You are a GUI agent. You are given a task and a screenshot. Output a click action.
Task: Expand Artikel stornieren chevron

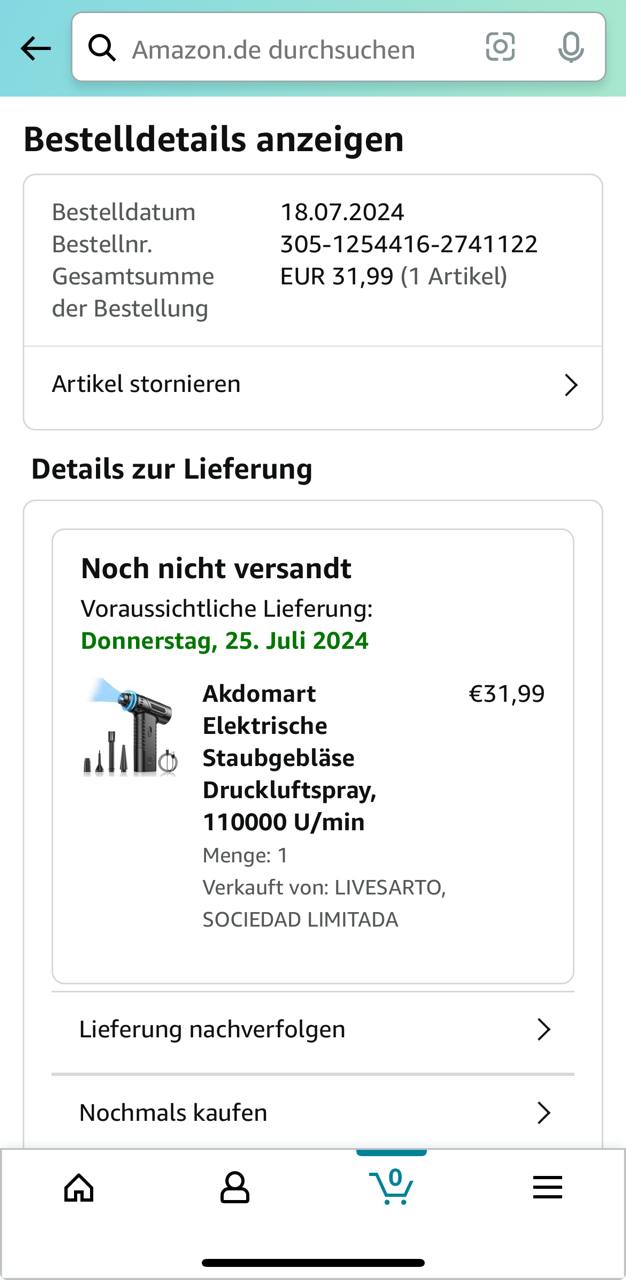click(570, 385)
